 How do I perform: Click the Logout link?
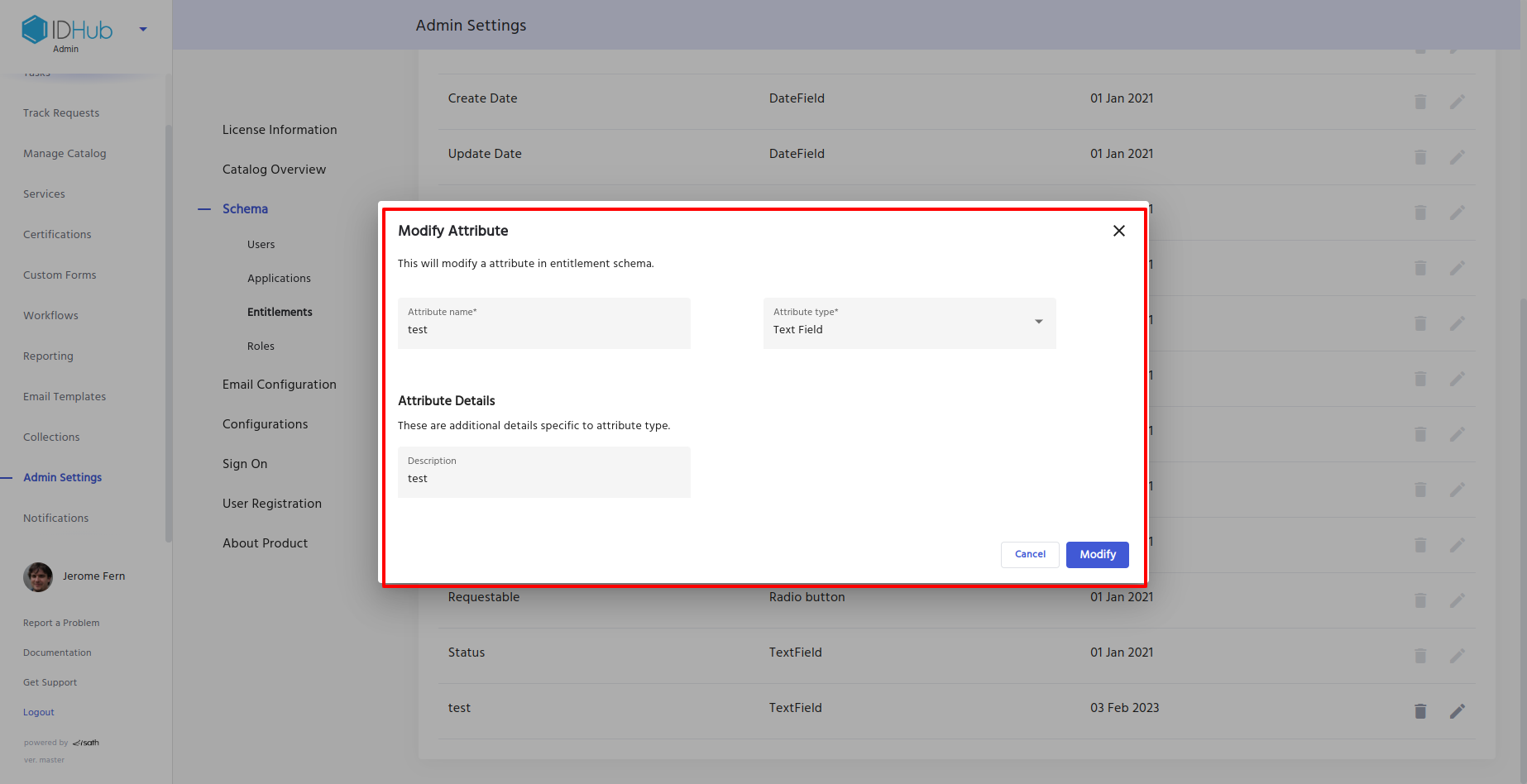pos(39,712)
